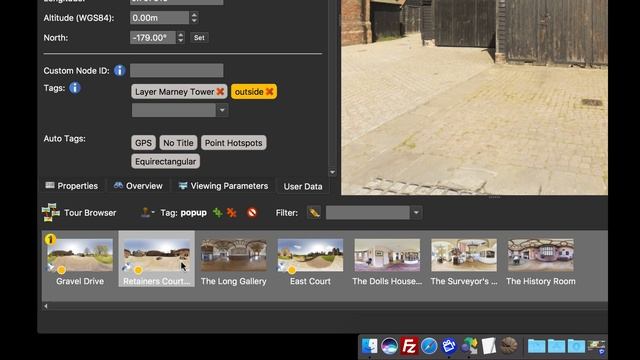The height and width of the screenshot is (360, 640).
Task: Open the tags combo box dropdown arrow
Action: (x=222, y=110)
